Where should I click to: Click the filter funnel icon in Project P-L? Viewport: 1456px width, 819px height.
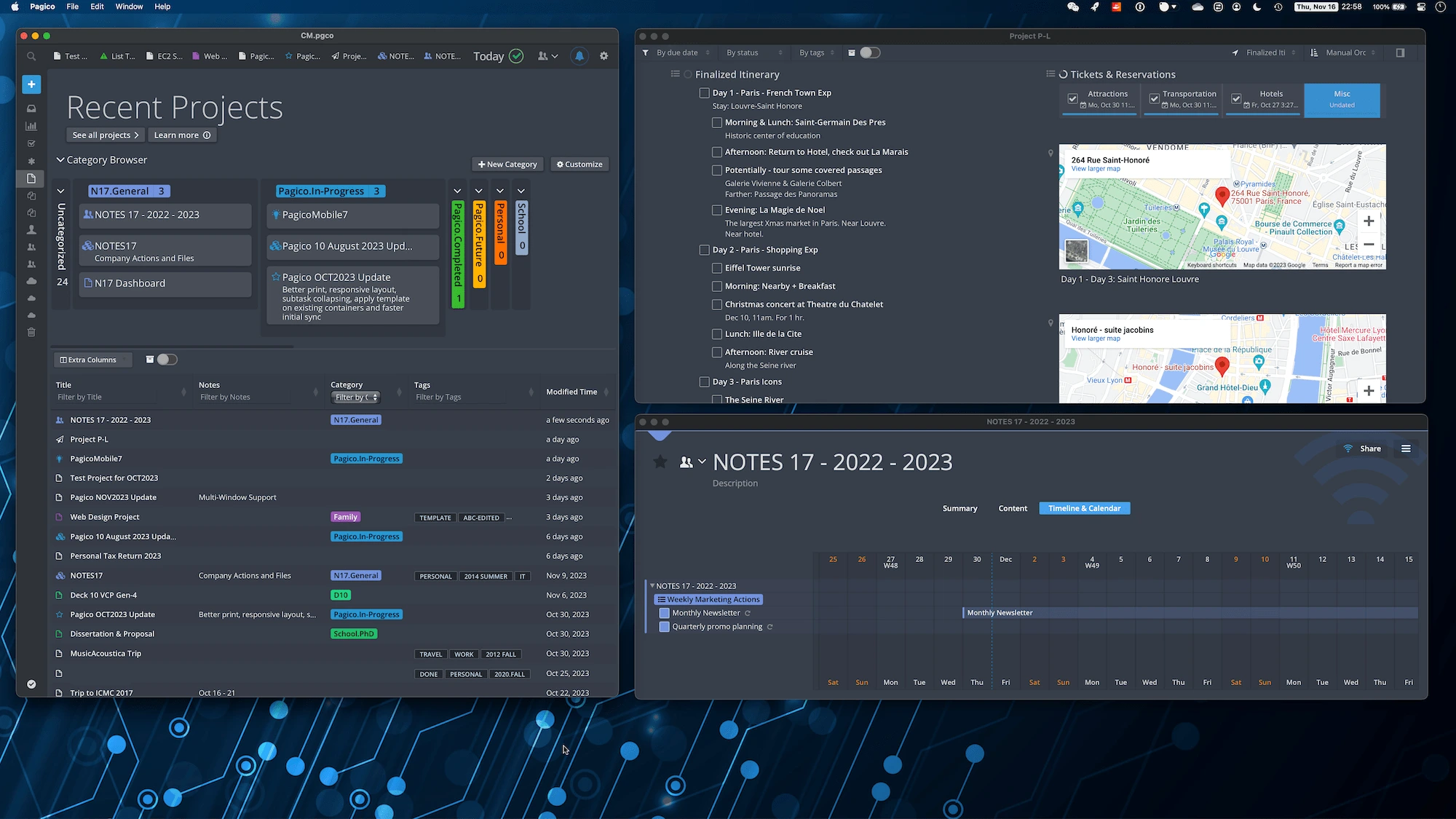click(645, 52)
